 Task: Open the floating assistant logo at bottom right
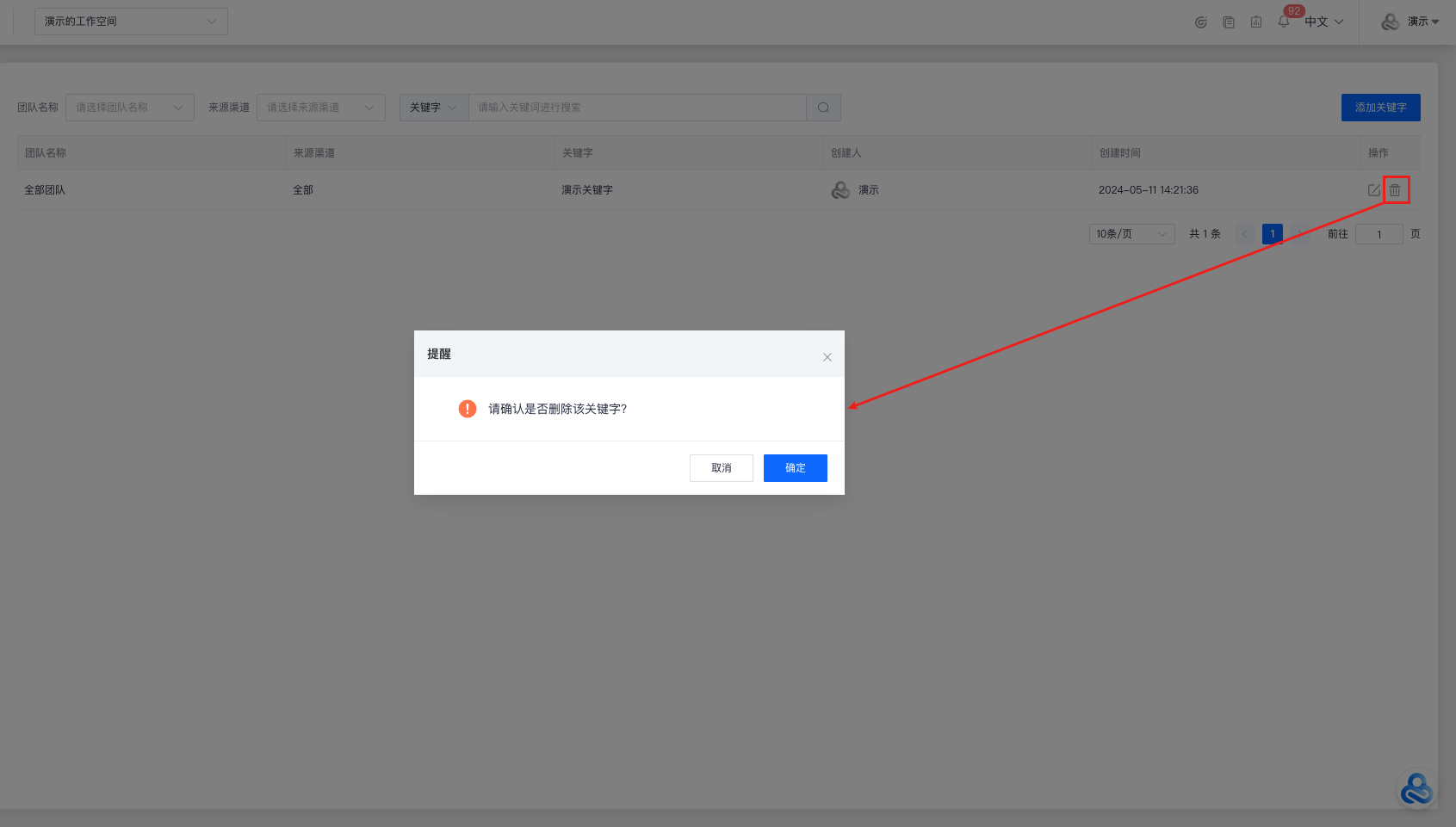[1416, 788]
